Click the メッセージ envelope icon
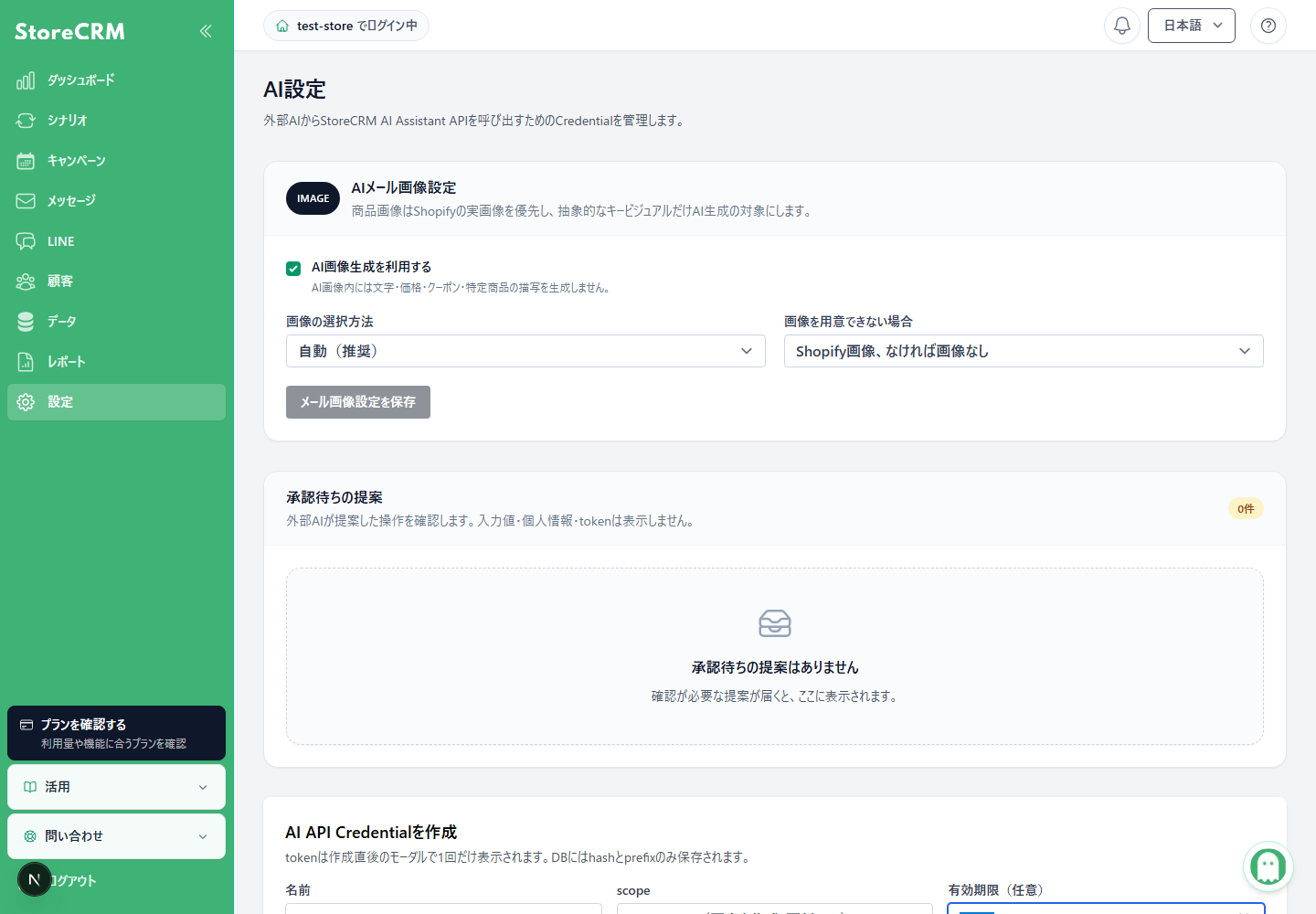 (x=26, y=201)
